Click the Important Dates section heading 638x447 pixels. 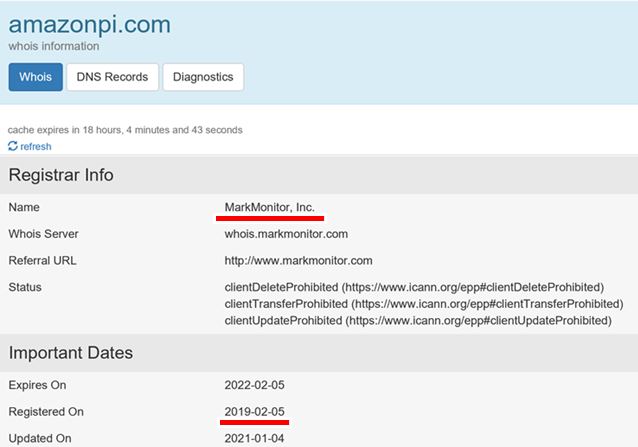71,353
